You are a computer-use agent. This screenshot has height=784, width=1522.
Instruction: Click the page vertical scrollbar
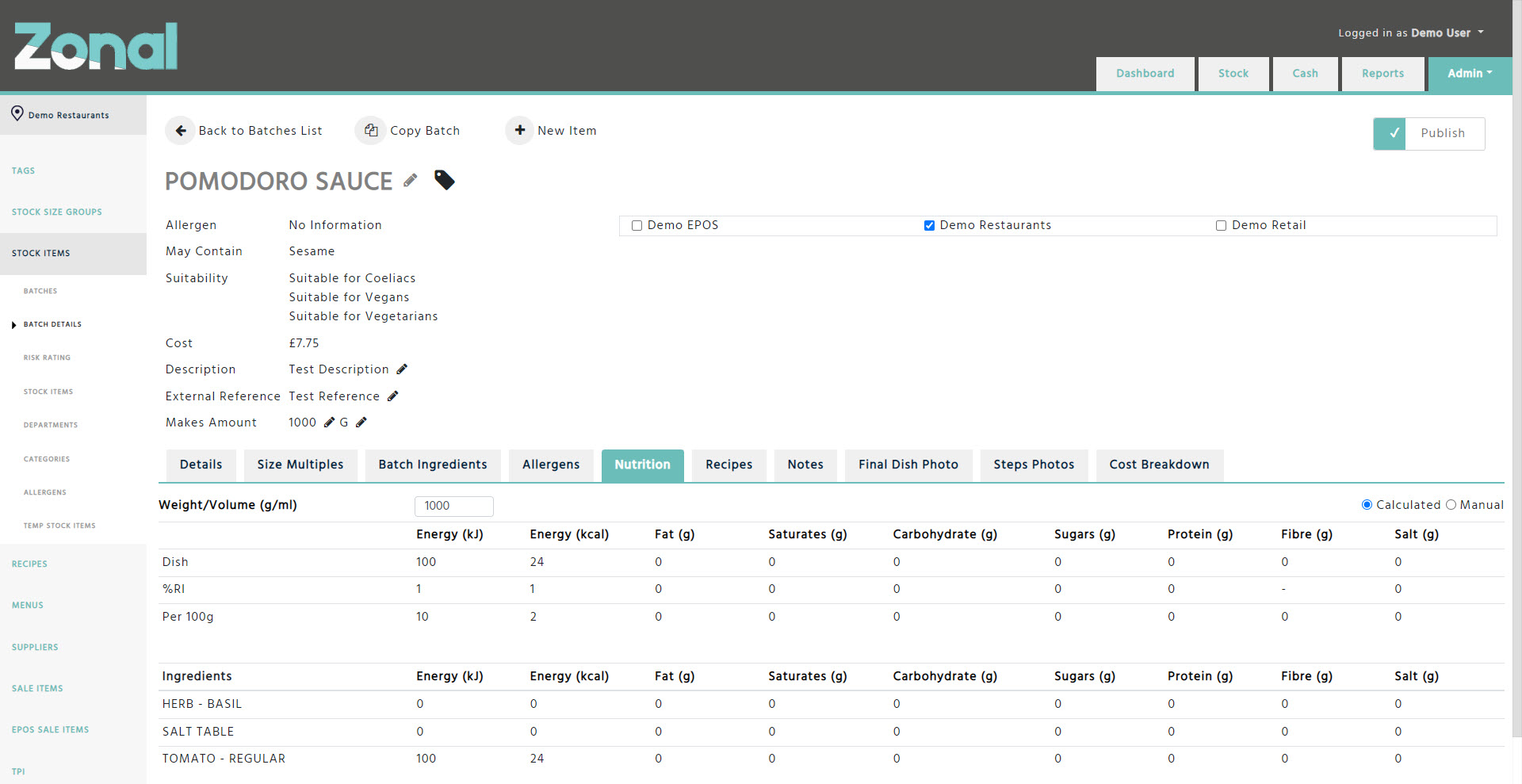click(1517, 369)
